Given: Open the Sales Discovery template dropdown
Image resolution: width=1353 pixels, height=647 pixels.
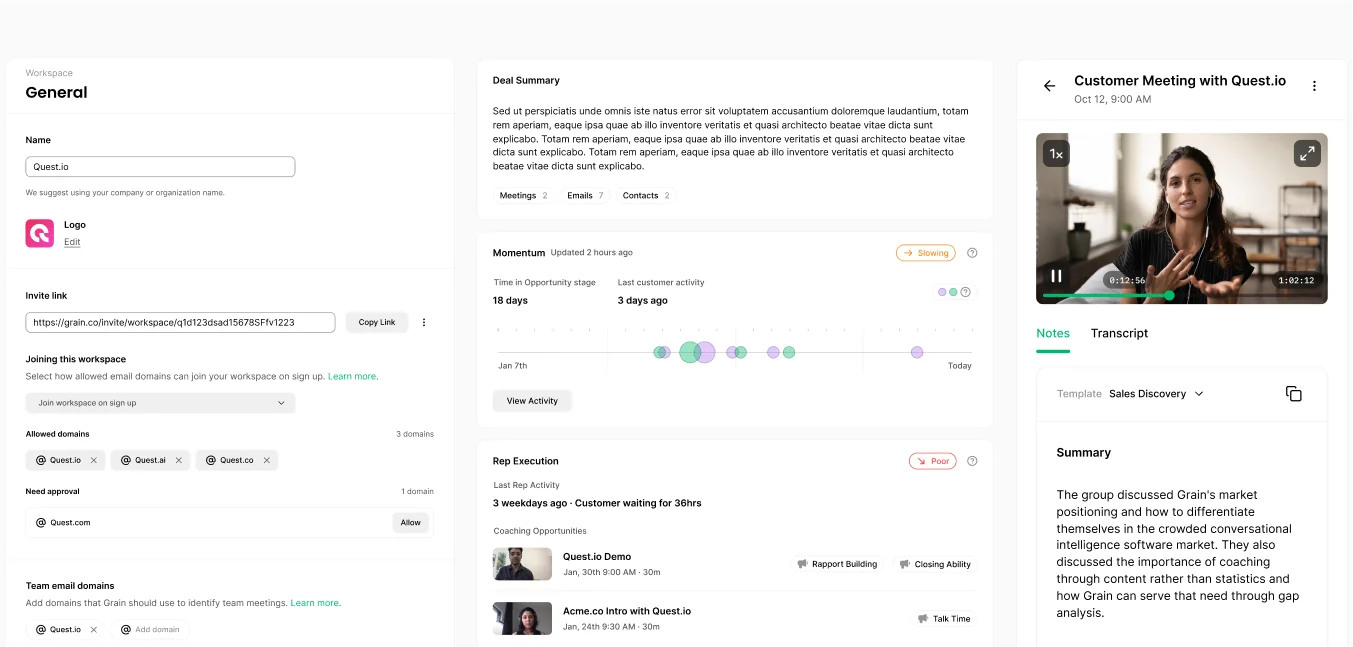Looking at the screenshot, I should coord(1156,394).
